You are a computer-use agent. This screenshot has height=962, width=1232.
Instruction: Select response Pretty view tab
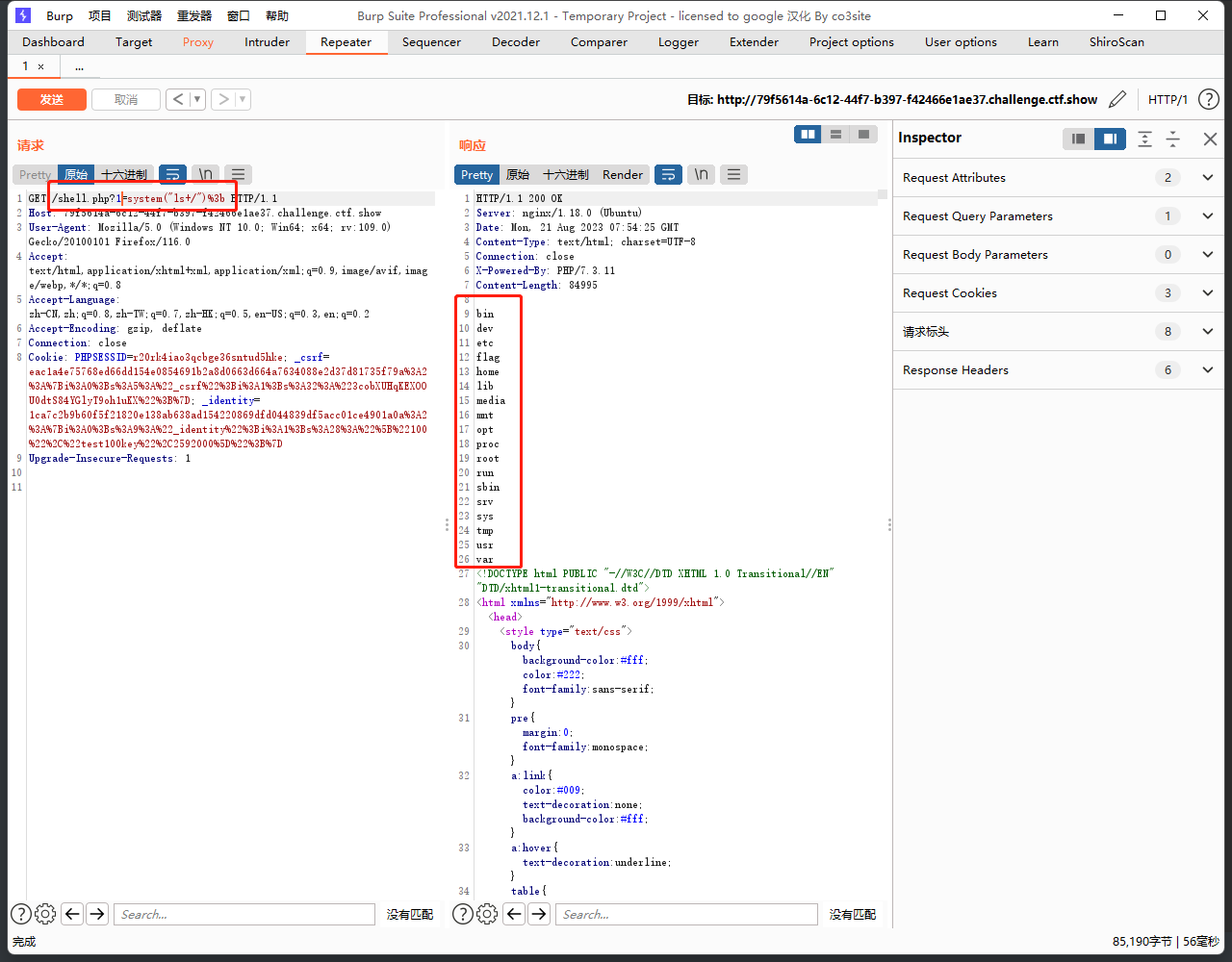(x=476, y=174)
